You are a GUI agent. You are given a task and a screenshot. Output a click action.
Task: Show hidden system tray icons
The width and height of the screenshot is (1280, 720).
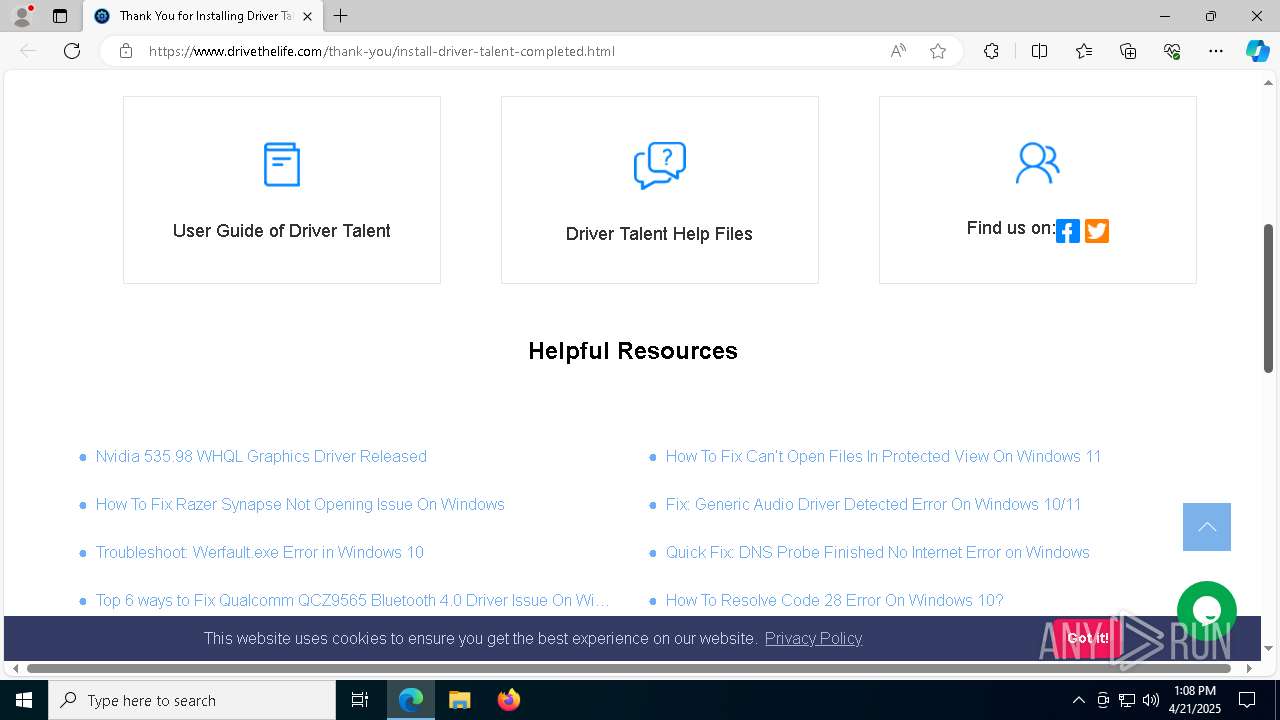click(1078, 700)
